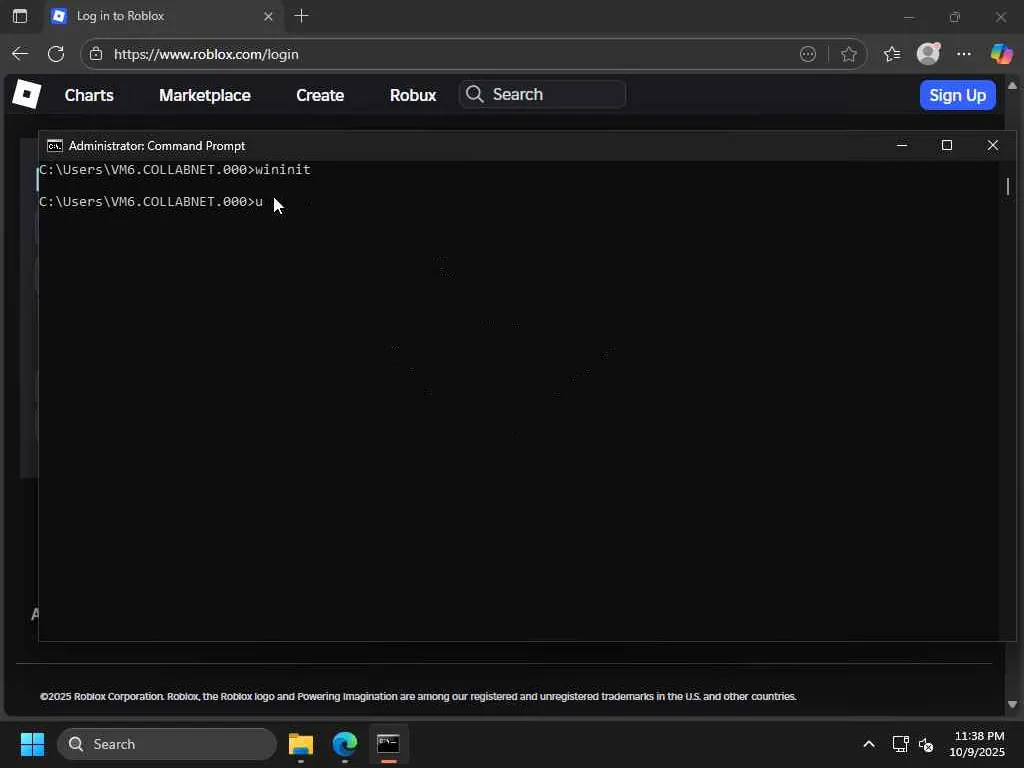Select the Log in to Roblox tab

[163, 16]
